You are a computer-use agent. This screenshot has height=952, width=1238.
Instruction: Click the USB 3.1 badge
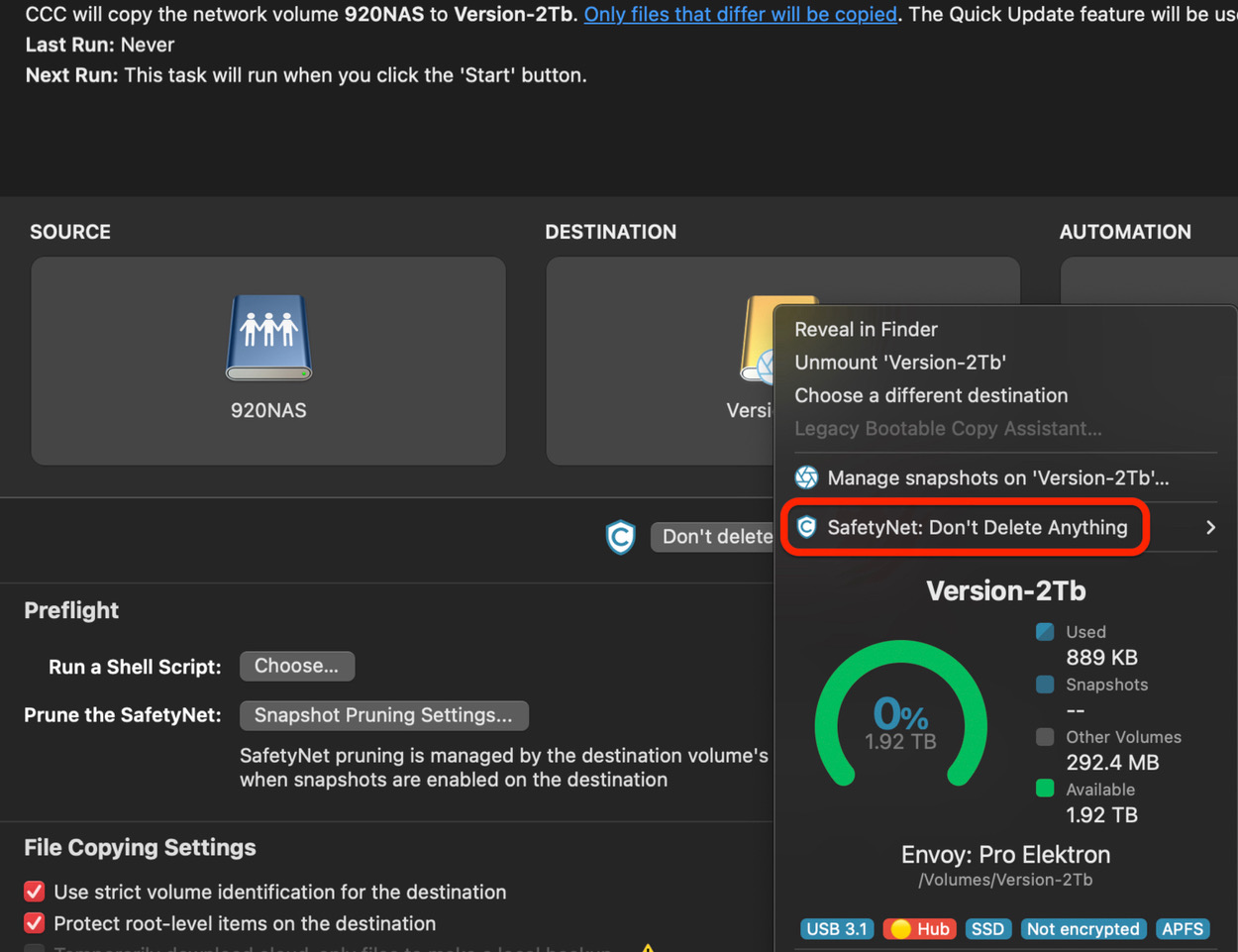point(837,929)
